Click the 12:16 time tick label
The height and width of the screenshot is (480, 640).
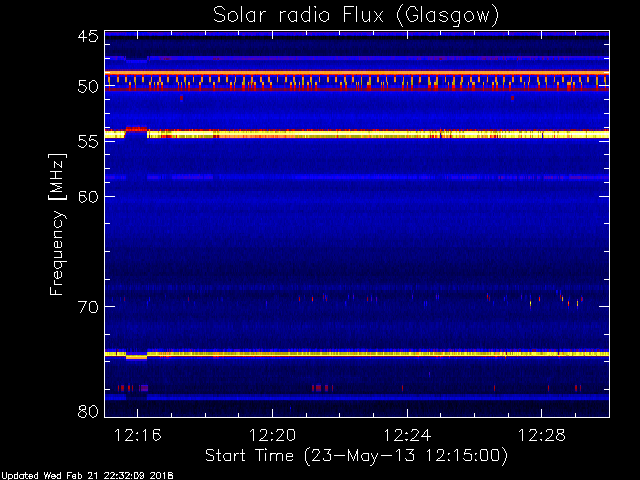[138, 435]
